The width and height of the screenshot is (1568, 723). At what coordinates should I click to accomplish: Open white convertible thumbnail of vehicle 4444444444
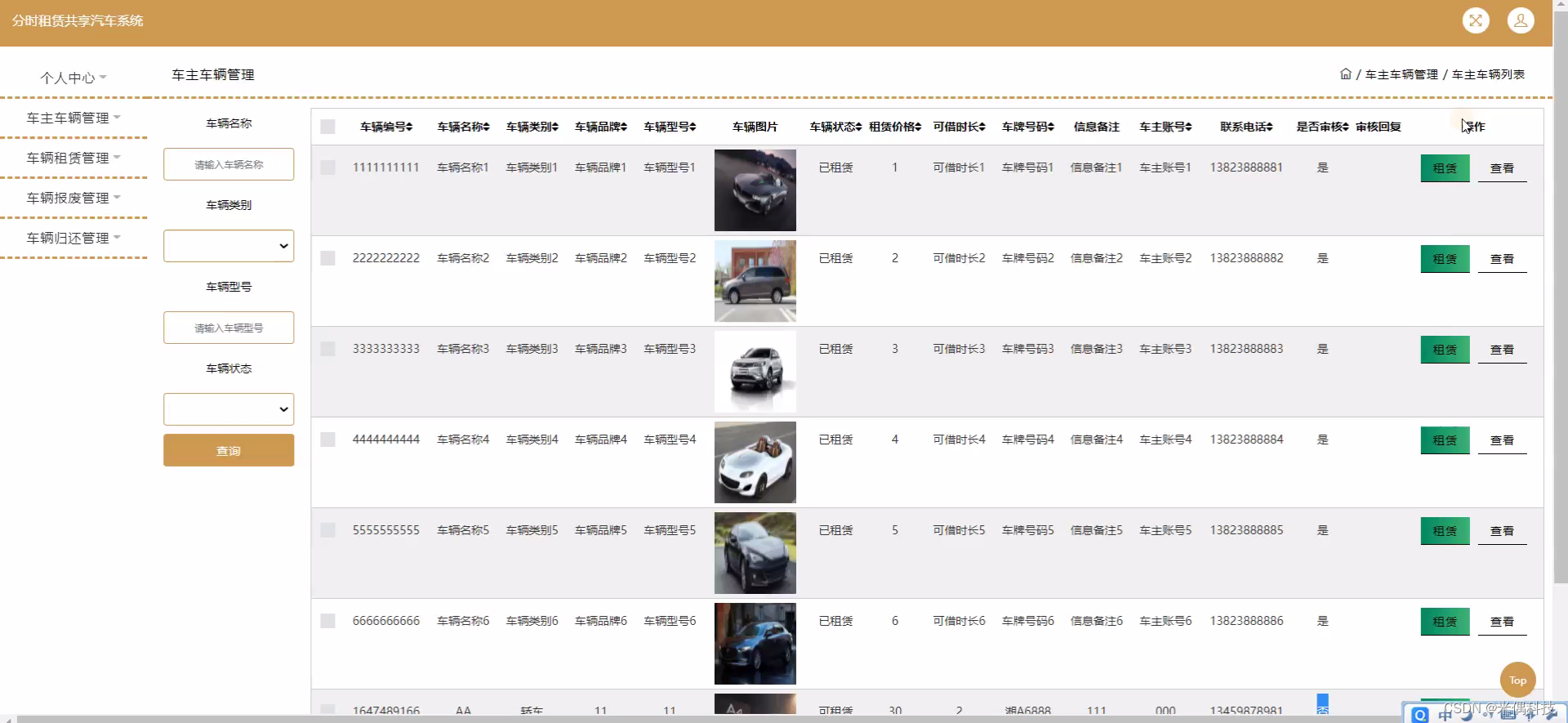click(755, 462)
